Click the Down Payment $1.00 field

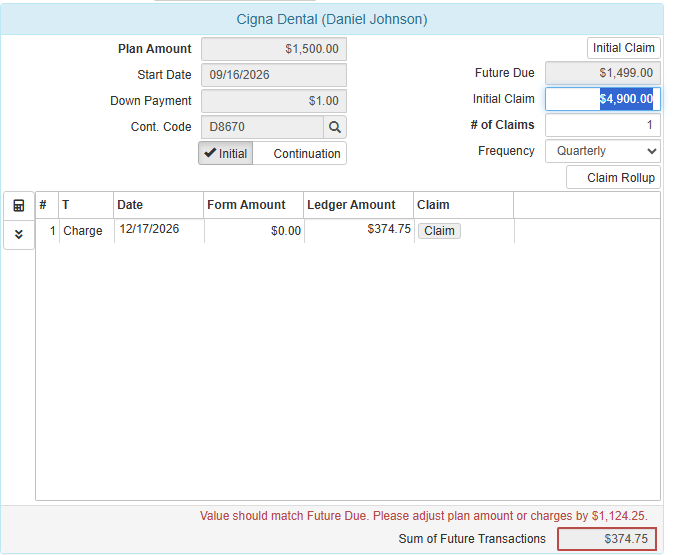click(x=274, y=101)
